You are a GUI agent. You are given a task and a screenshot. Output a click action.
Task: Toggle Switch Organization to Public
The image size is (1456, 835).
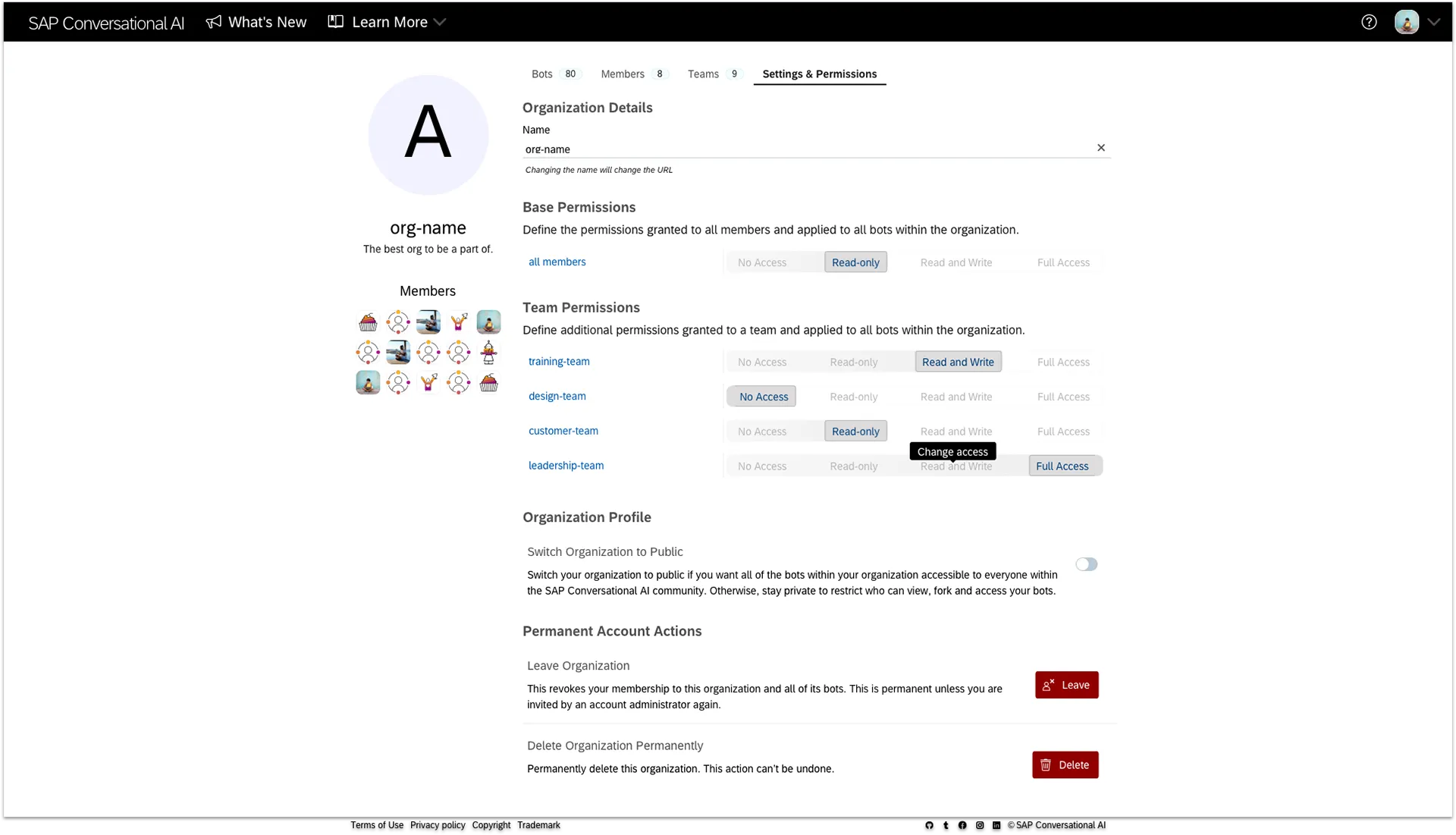point(1086,564)
